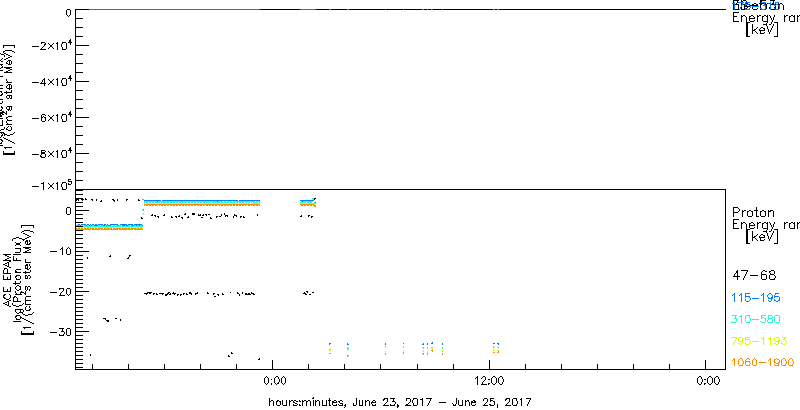Click the Proton legend heading
The width and height of the screenshot is (800, 410).
point(754,212)
